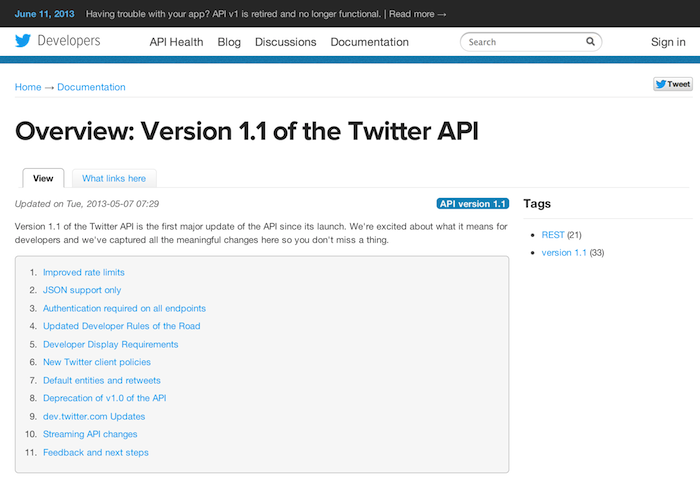Switch to What links here tab
The width and height of the screenshot is (700, 481).
click(114, 178)
